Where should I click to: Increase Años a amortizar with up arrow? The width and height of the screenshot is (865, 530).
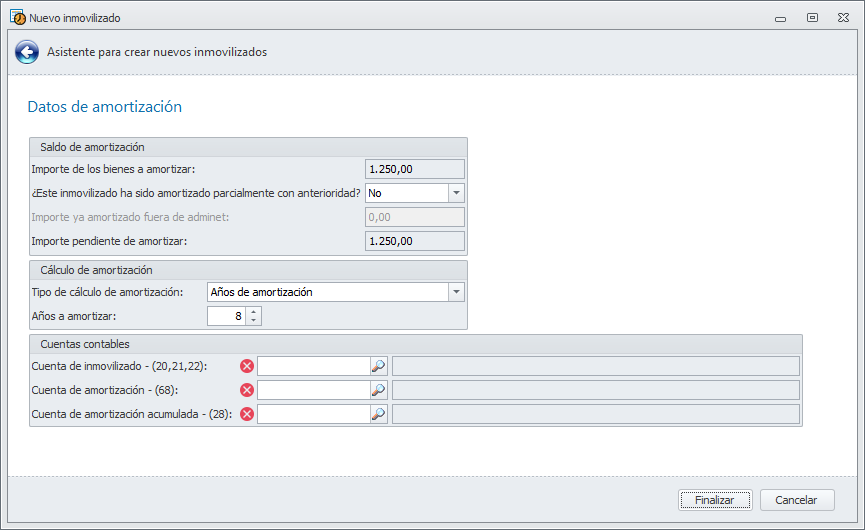(254, 311)
